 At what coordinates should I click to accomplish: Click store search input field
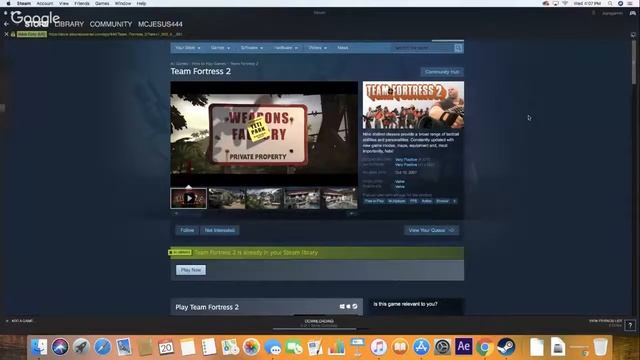point(422,48)
